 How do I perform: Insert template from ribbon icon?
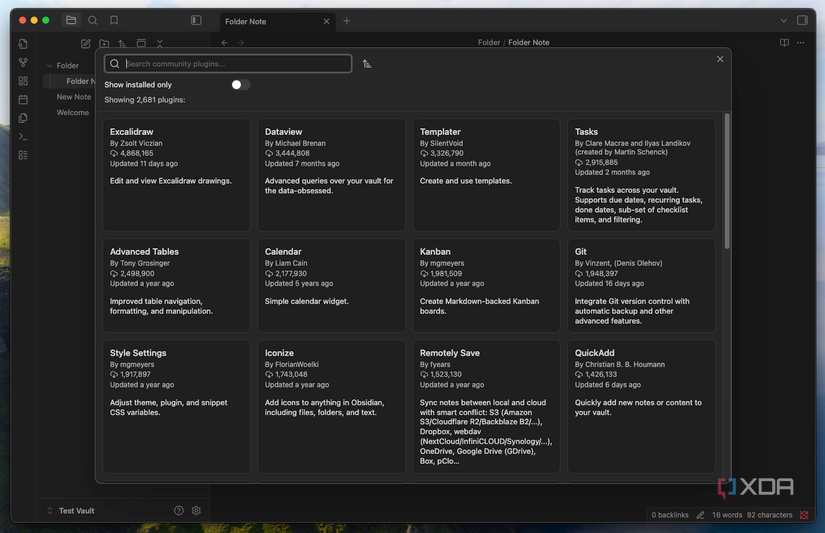23,118
